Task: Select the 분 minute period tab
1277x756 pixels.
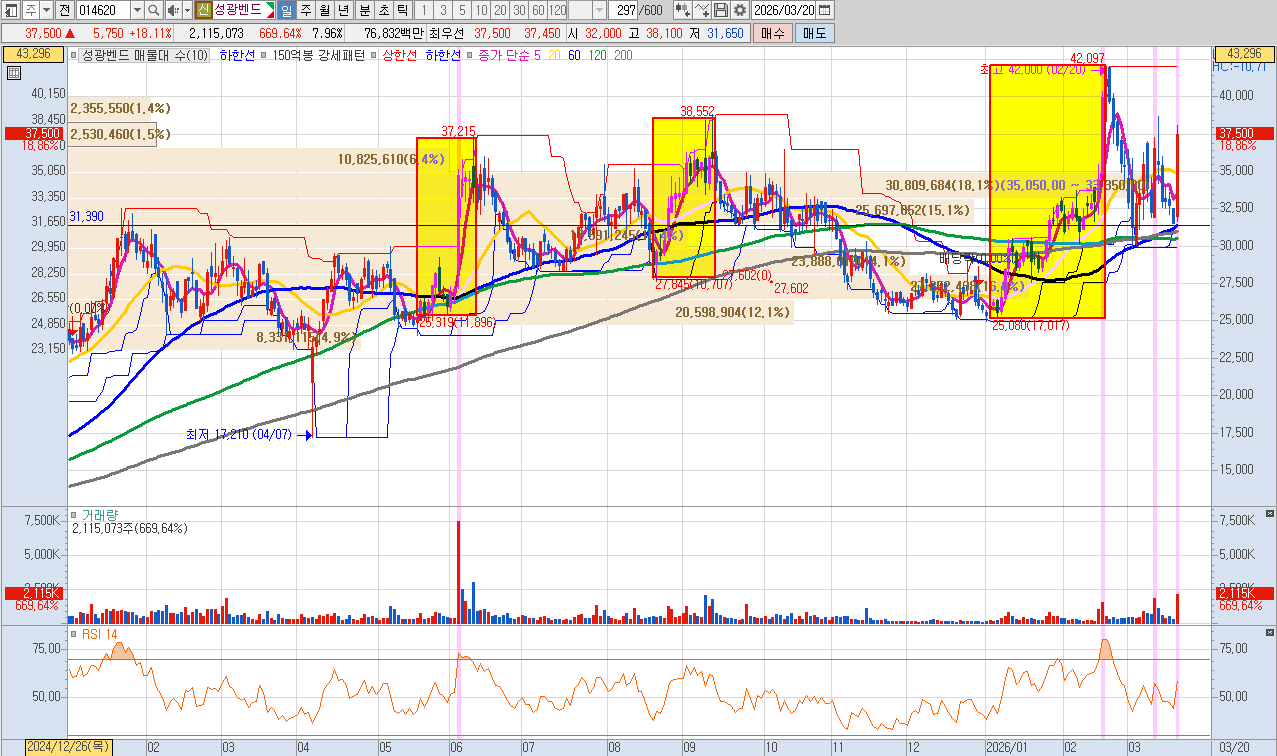Action: click(x=364, y=10)
